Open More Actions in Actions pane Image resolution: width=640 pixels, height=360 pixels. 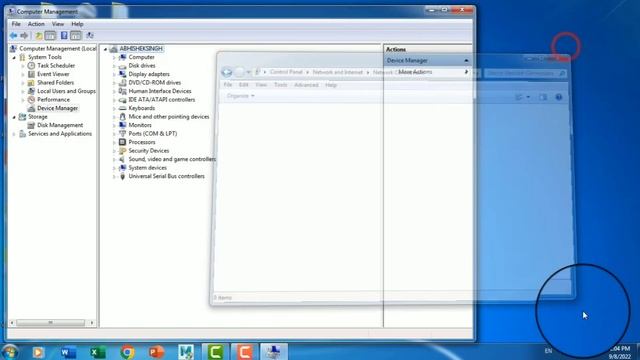coord(427,72)
